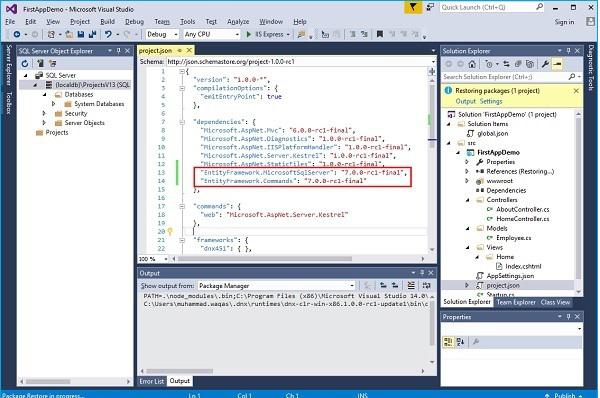
Task: Click the Show All Files icon in Solution Explorer
Action: coord(530,64)
